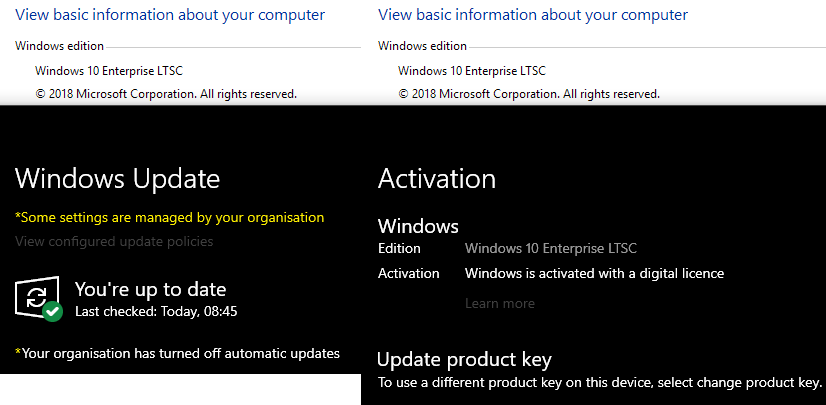Click the Edition row label in Activation
This screenshot has height=405, width=826.
pos(399,248)
